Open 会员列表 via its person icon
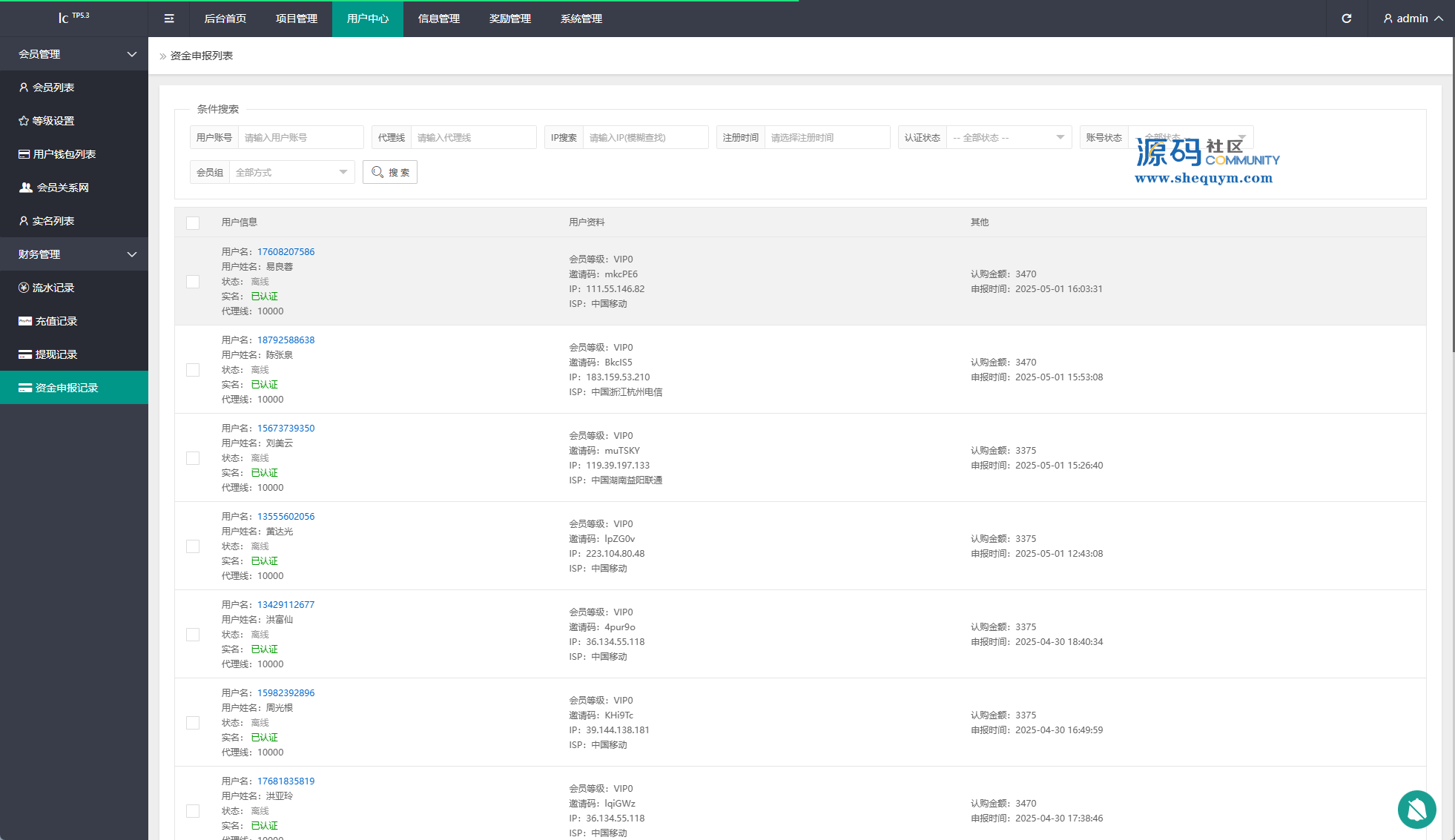 24,87
